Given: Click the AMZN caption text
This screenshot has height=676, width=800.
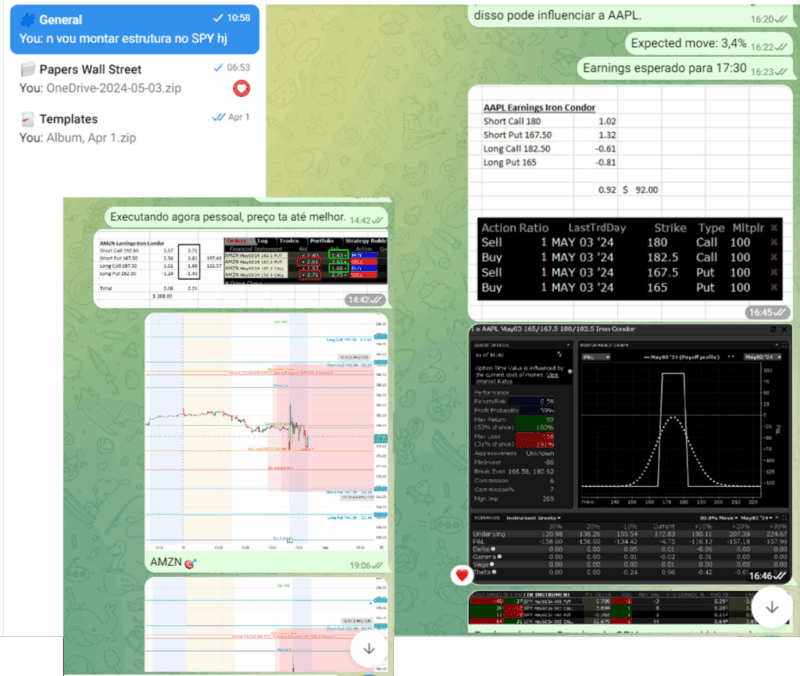Looking at the screenshot, I should coord(166,562).
